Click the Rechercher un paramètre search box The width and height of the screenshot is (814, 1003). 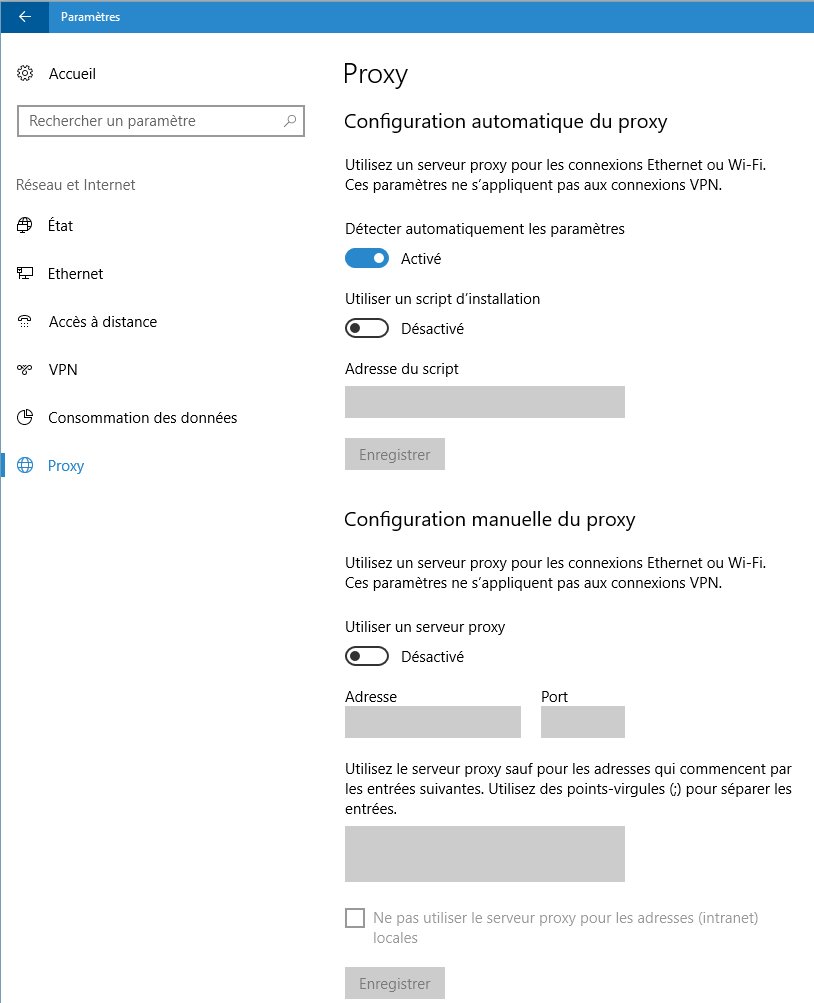[150, 121]
